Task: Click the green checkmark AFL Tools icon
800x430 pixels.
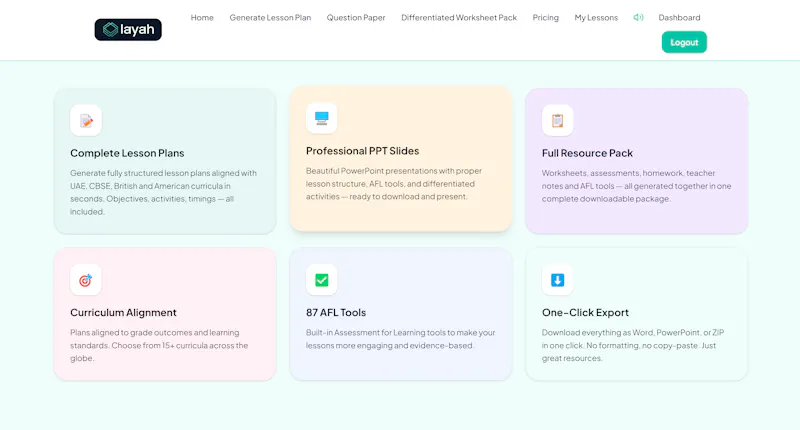Action: pos(321,280)
